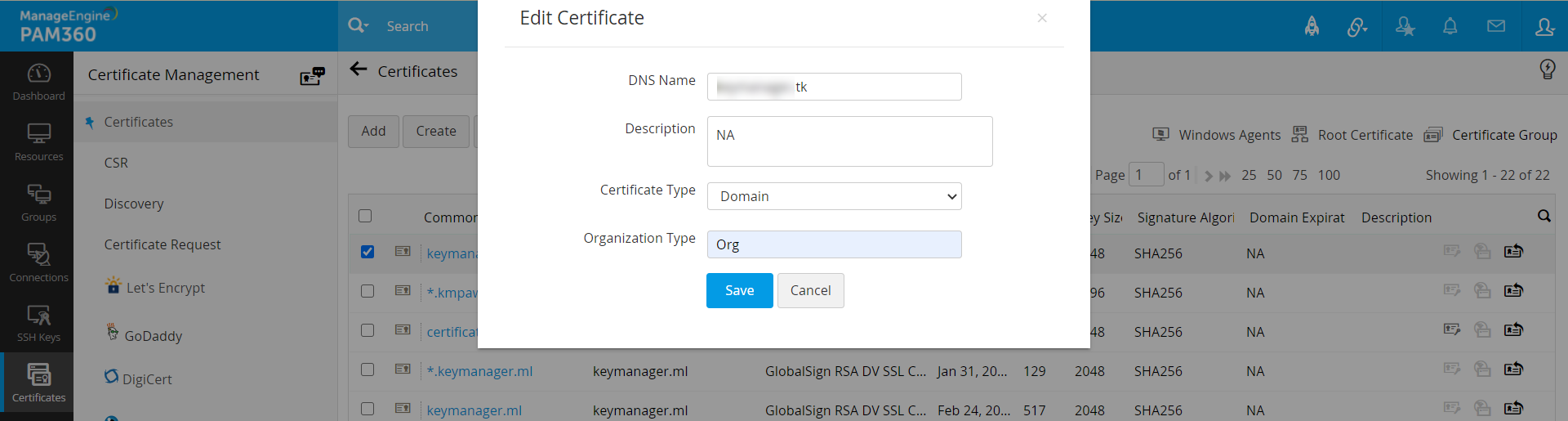Open Resources in the left sidebar

[x=38, y=142]
